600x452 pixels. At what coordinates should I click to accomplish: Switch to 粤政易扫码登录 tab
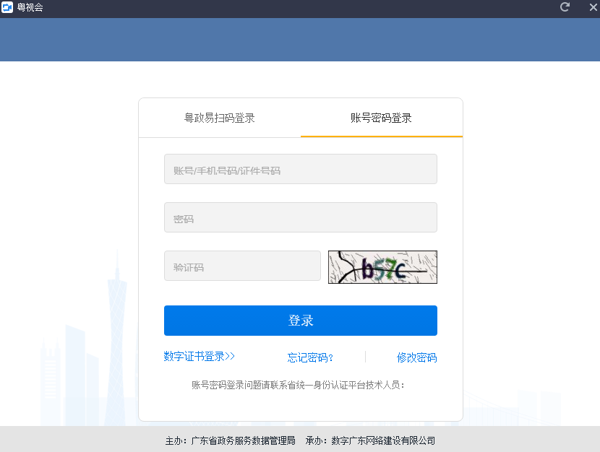click(219, 118)
